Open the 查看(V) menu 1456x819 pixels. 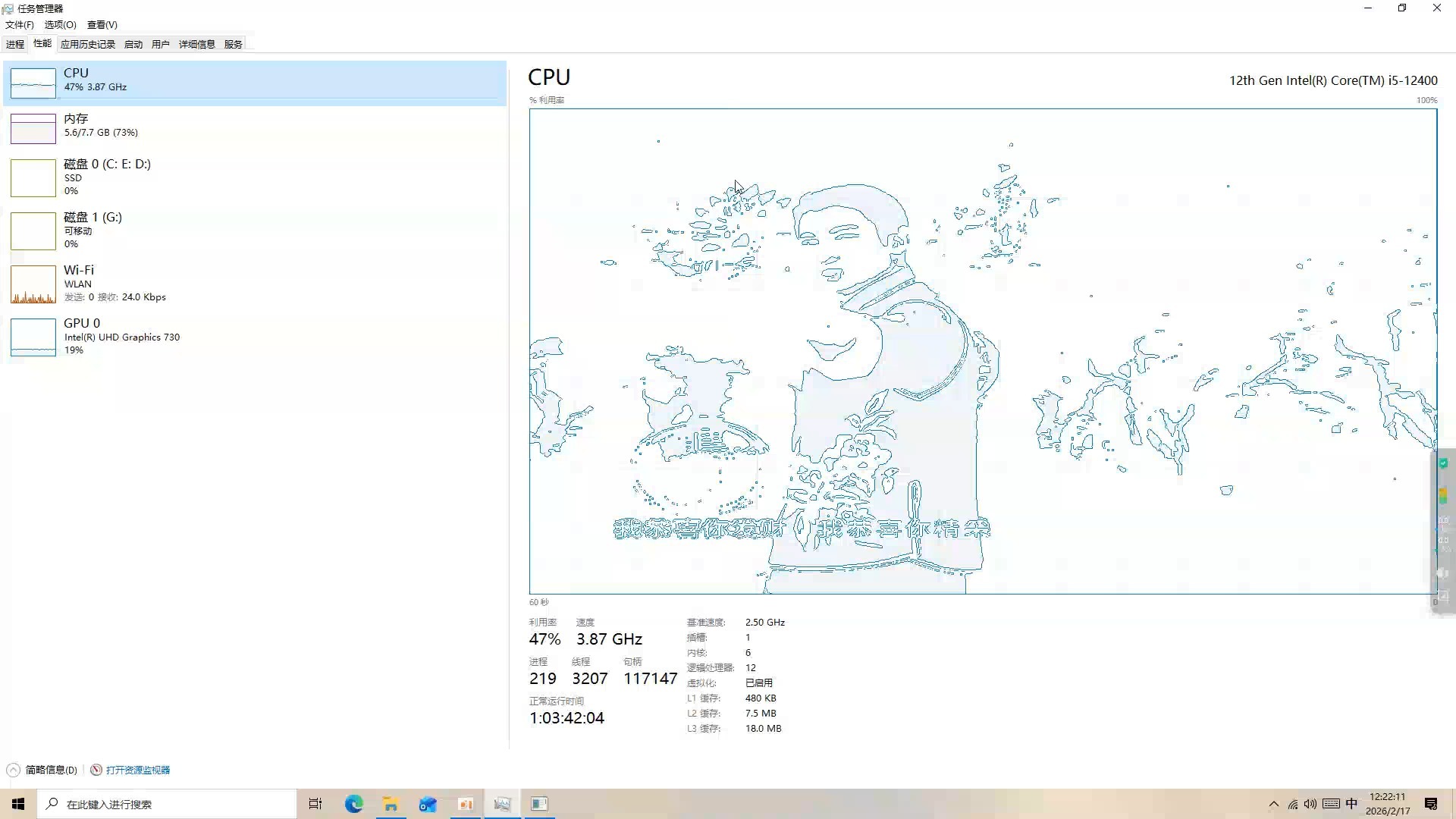pos(102,25)
